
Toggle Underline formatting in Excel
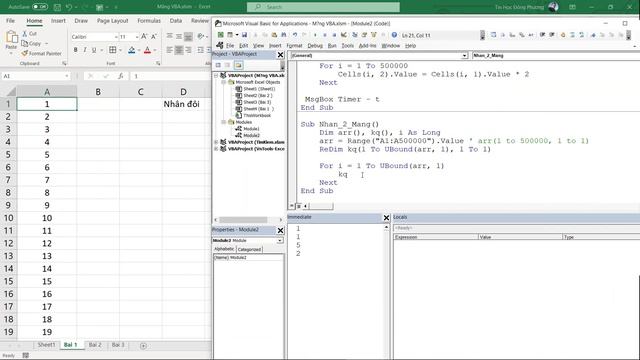[94, 50]
